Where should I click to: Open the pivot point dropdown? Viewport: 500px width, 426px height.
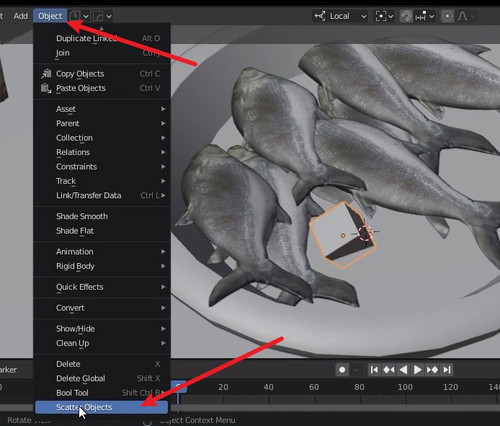(384, 16)
